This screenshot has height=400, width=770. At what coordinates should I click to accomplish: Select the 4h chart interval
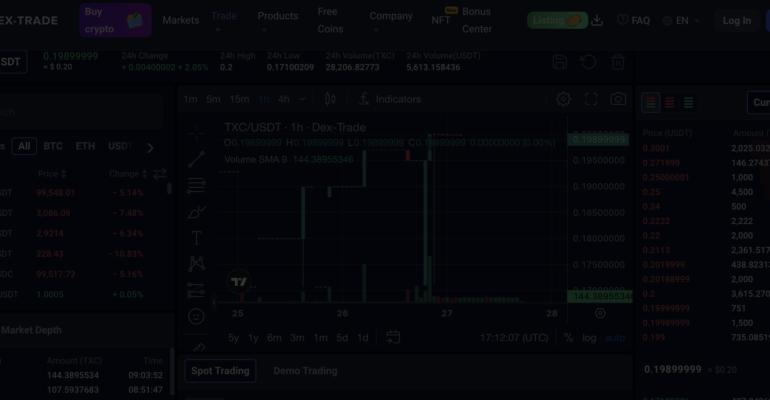pos(284,99)
